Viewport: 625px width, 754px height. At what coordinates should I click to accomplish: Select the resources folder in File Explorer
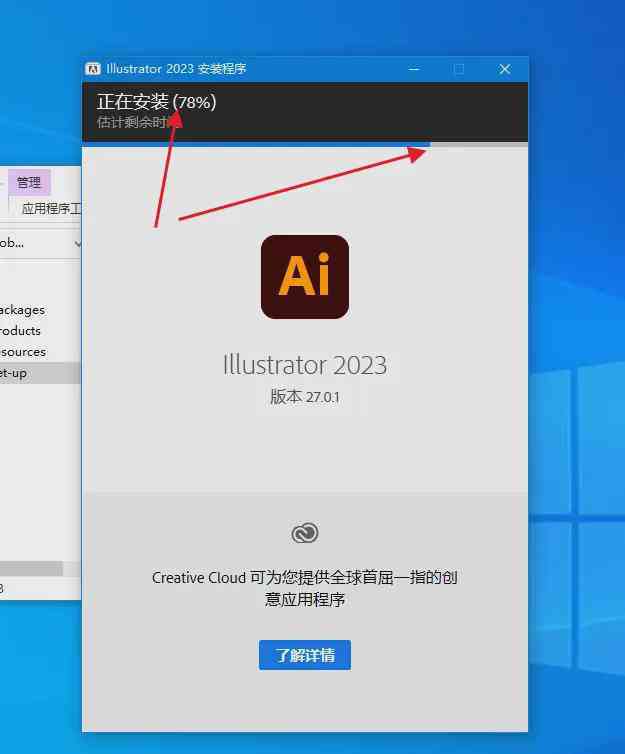click(23, 352)
